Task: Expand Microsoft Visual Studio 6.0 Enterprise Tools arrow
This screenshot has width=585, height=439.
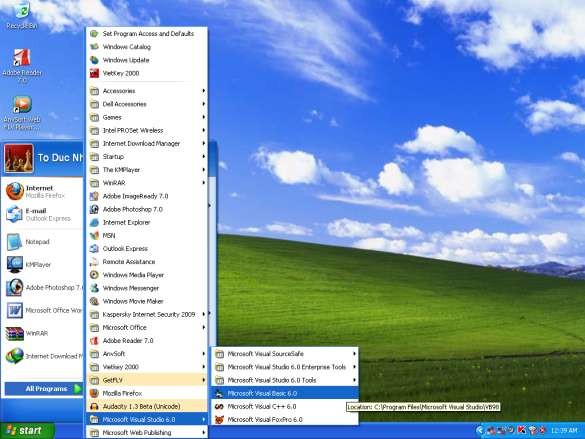Action: coord(354,367)
